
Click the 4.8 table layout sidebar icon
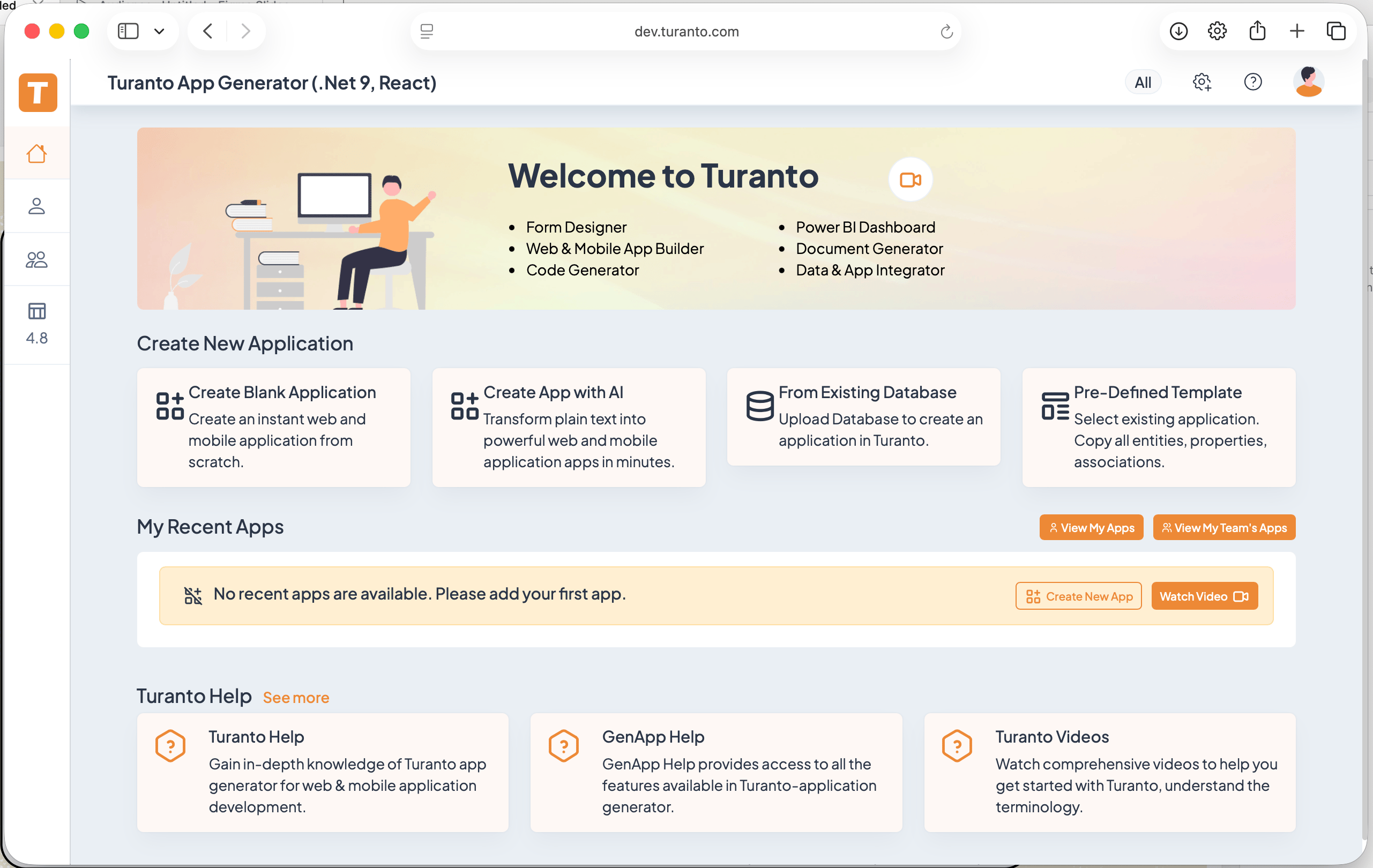click(x=36, y=323)
